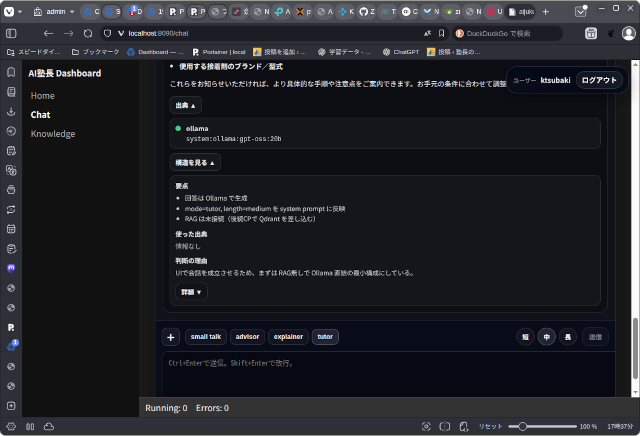This screenshot has height=436, width=640.
Task: Click the plus icon beside small talk
Action: 170,337
